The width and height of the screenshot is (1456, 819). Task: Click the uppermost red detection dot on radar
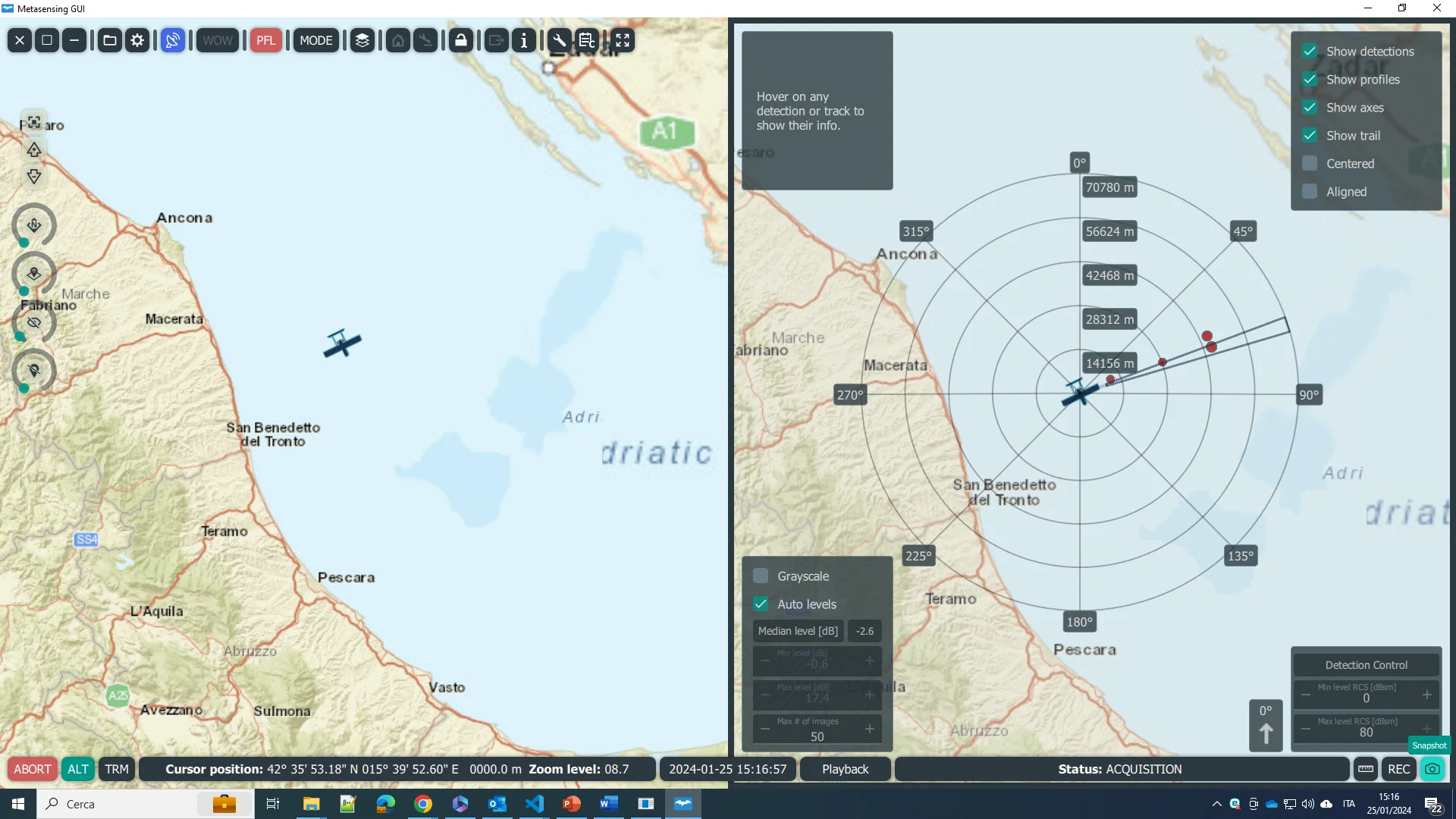tap(1207, 336)
